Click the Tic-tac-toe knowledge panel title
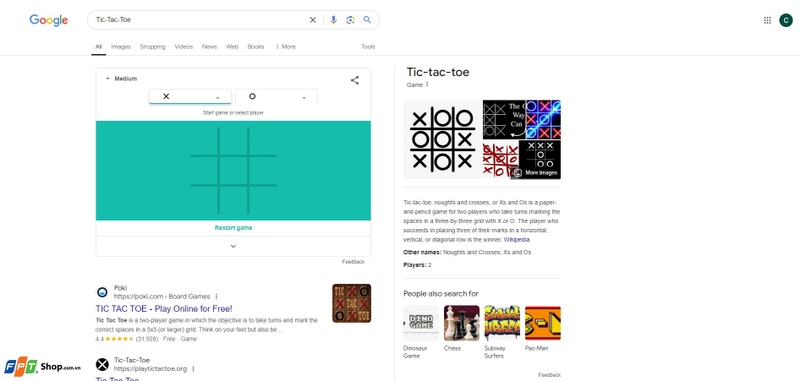The height and width of the screenshot is (381, 800). click(x=438, y=72)
